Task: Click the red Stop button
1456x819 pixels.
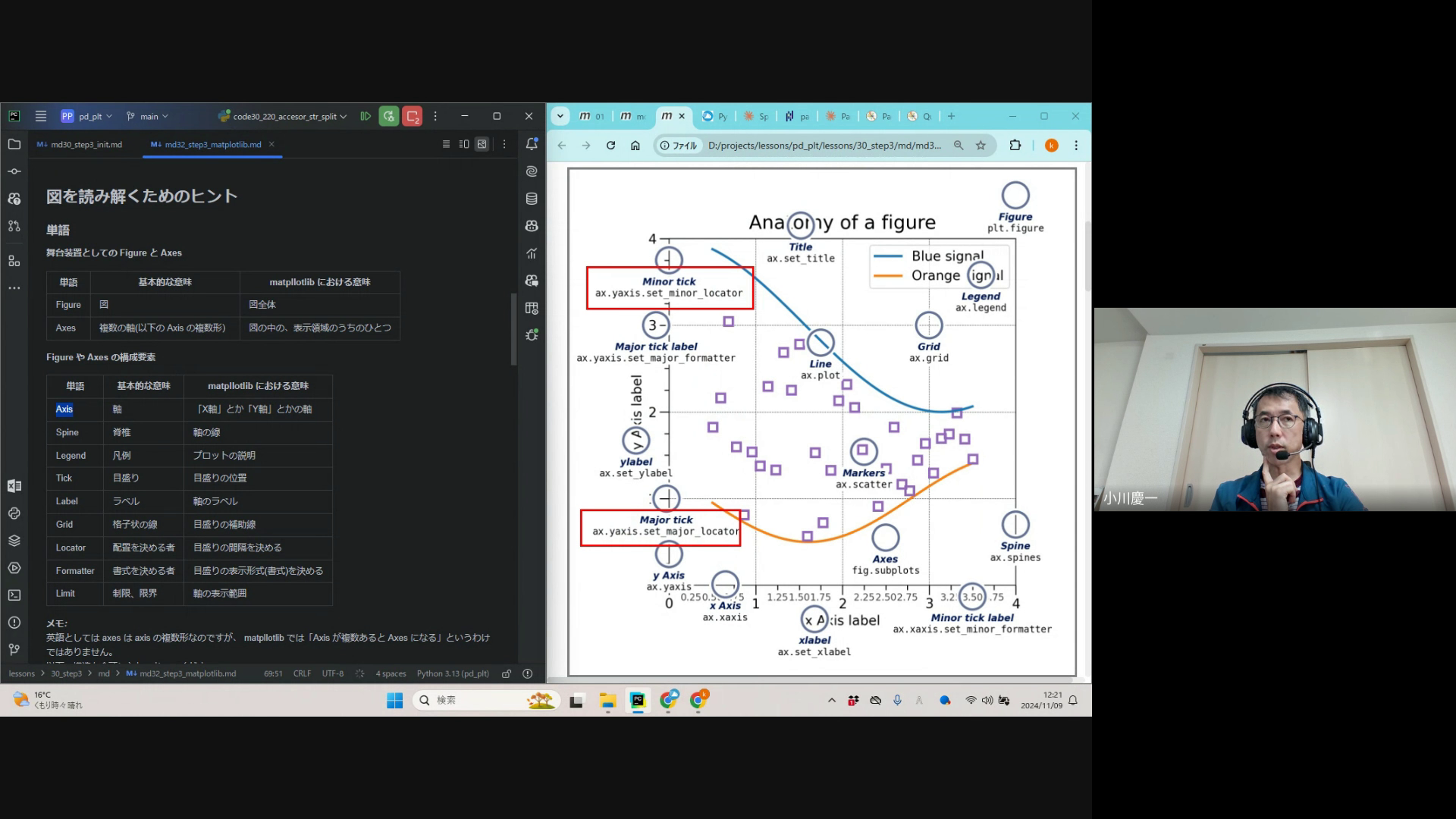Action: coord(413,116)
